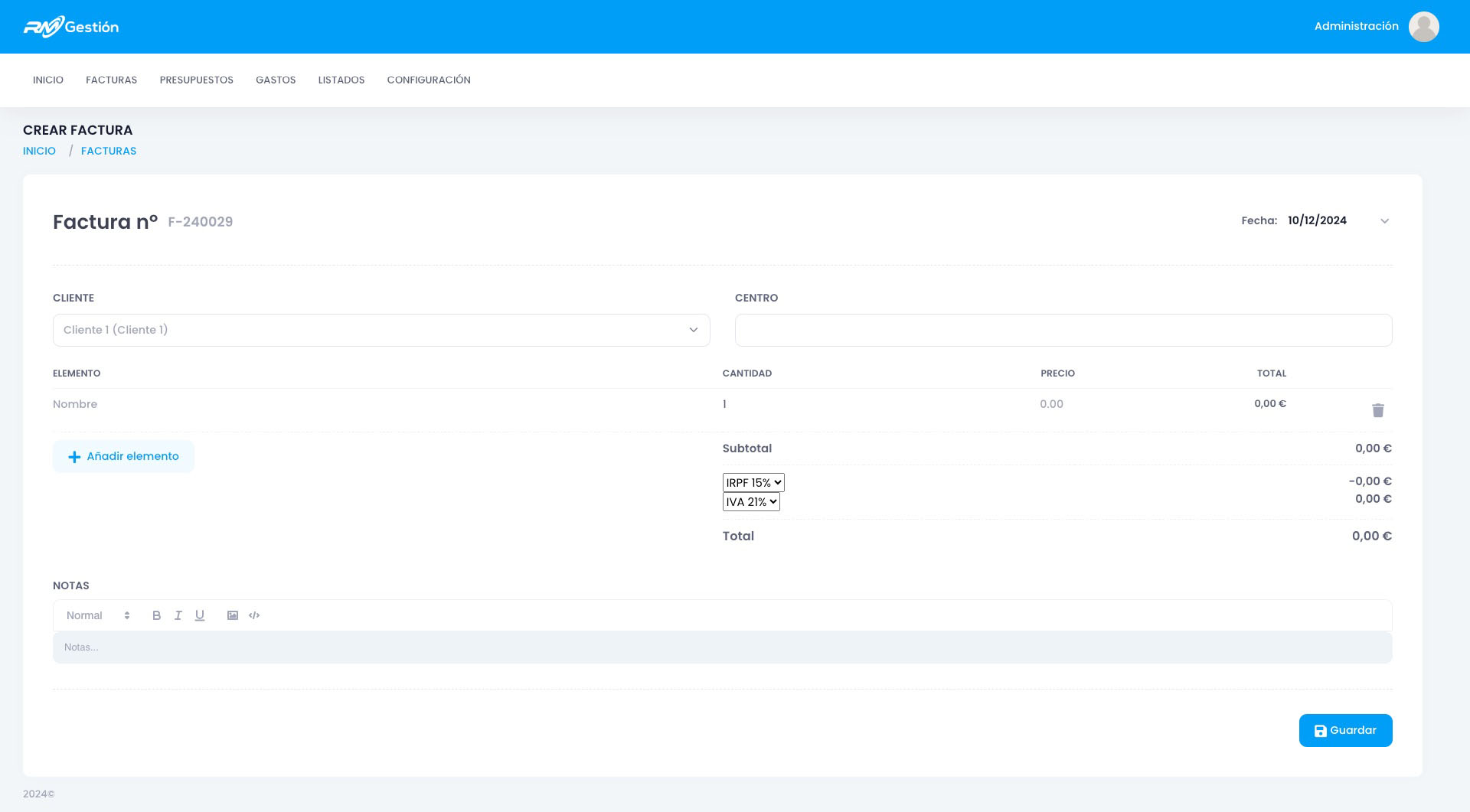Open the Facturas menu
Screen dimensions: 1470x812
111,80
